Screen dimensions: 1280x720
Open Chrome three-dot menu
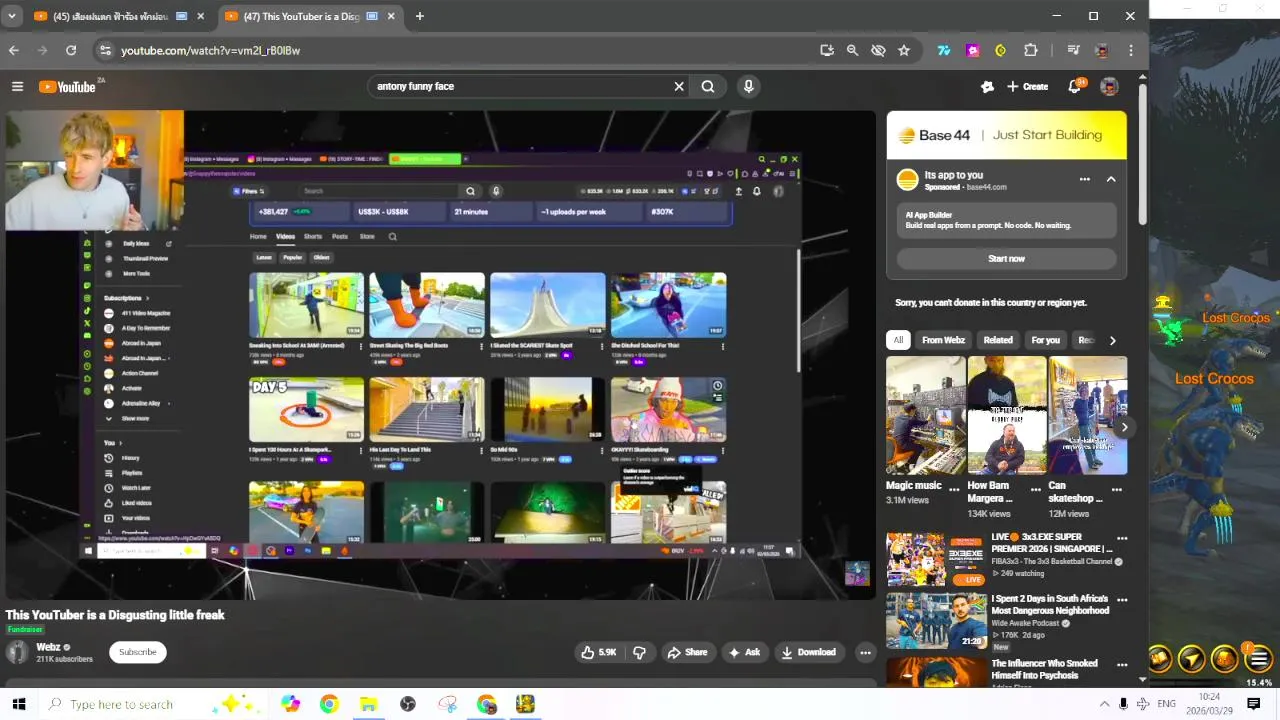[1131, 50]
